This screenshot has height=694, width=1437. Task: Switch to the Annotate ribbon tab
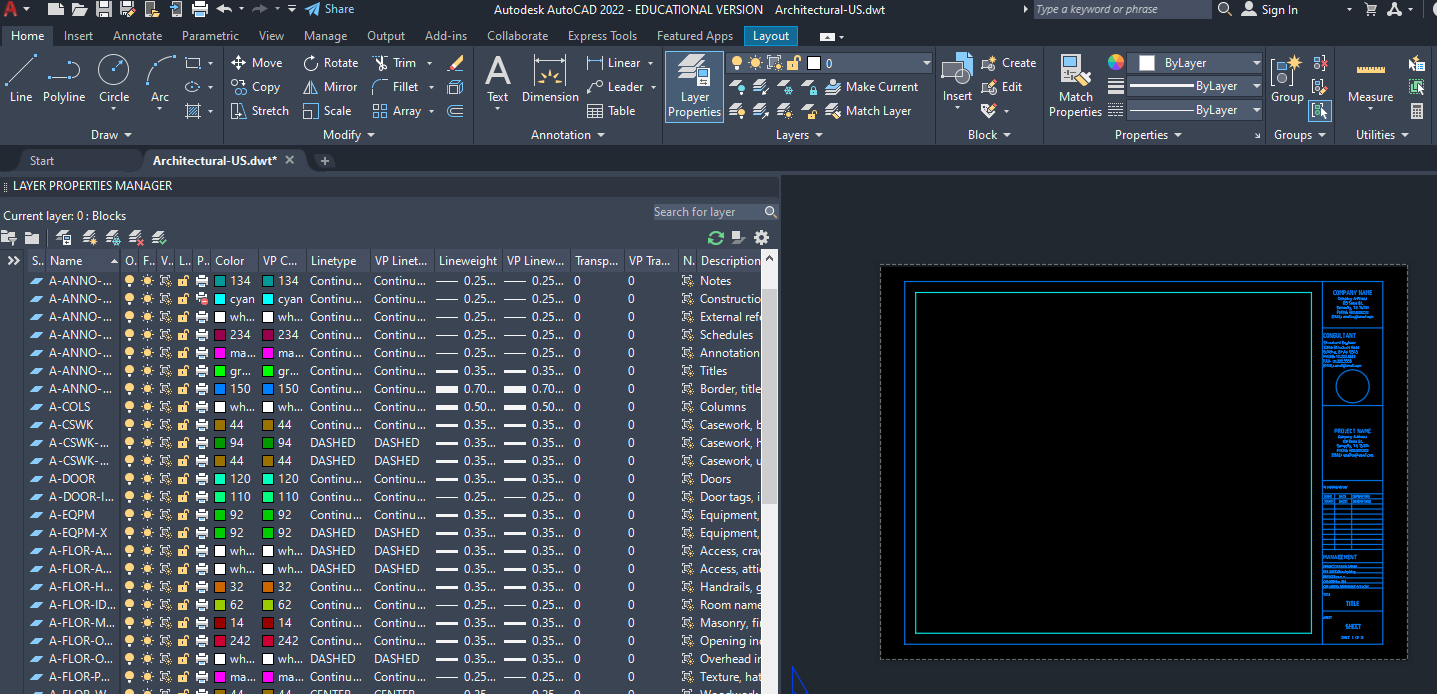(137, 35)
